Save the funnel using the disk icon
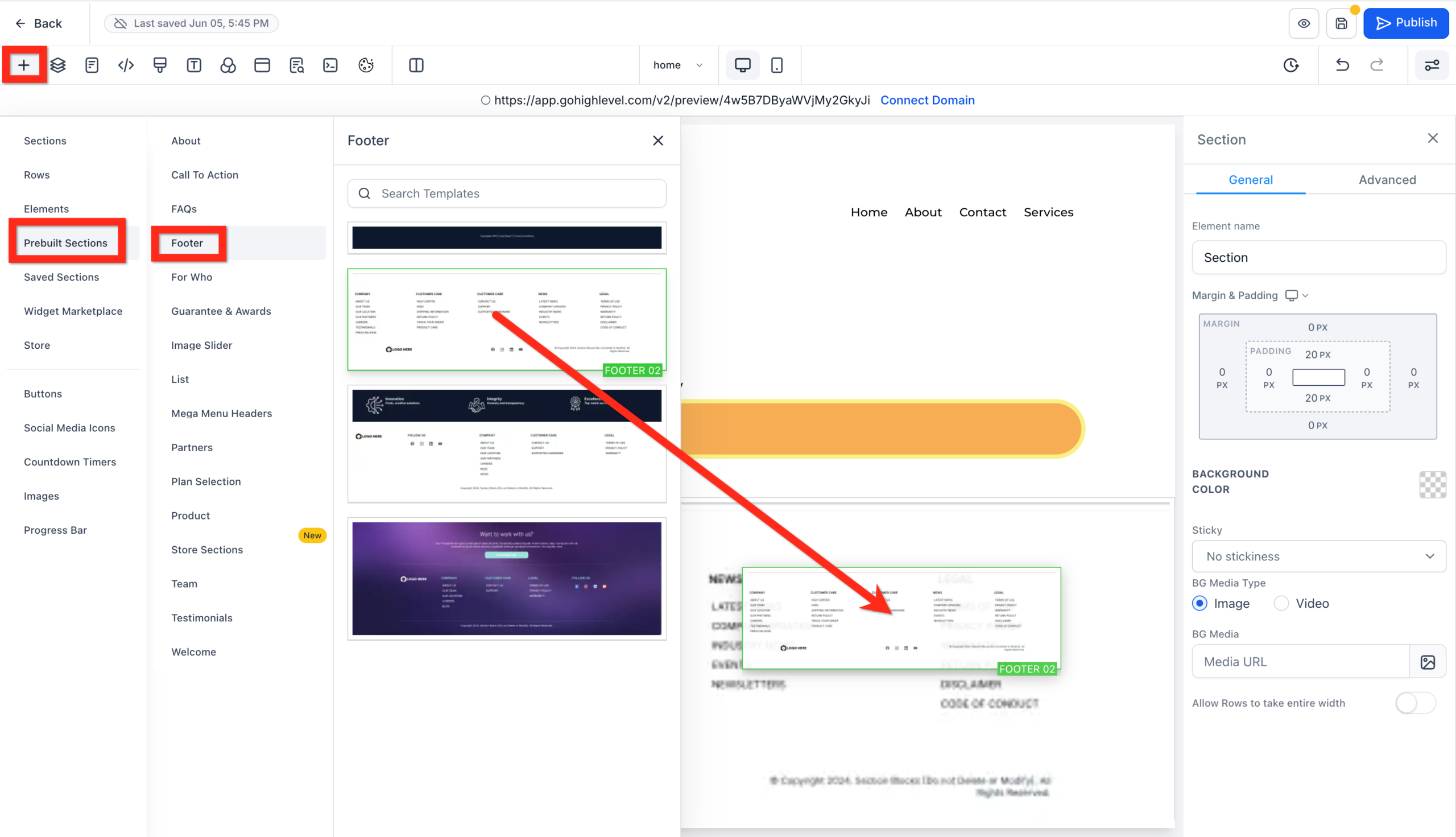Viewport: 1456px width, 837px height. click(x=1341, y=23)
